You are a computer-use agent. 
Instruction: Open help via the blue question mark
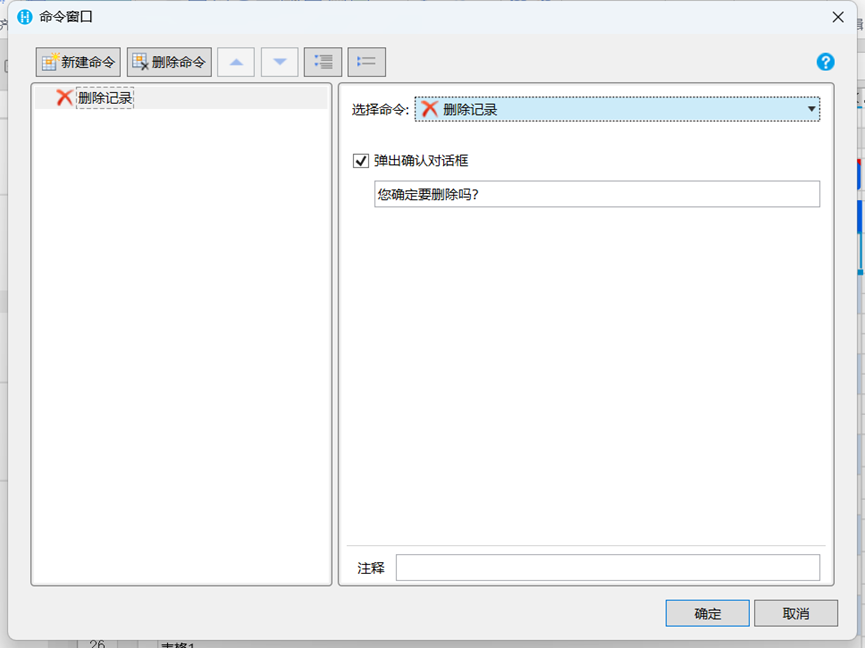point(825,62)
